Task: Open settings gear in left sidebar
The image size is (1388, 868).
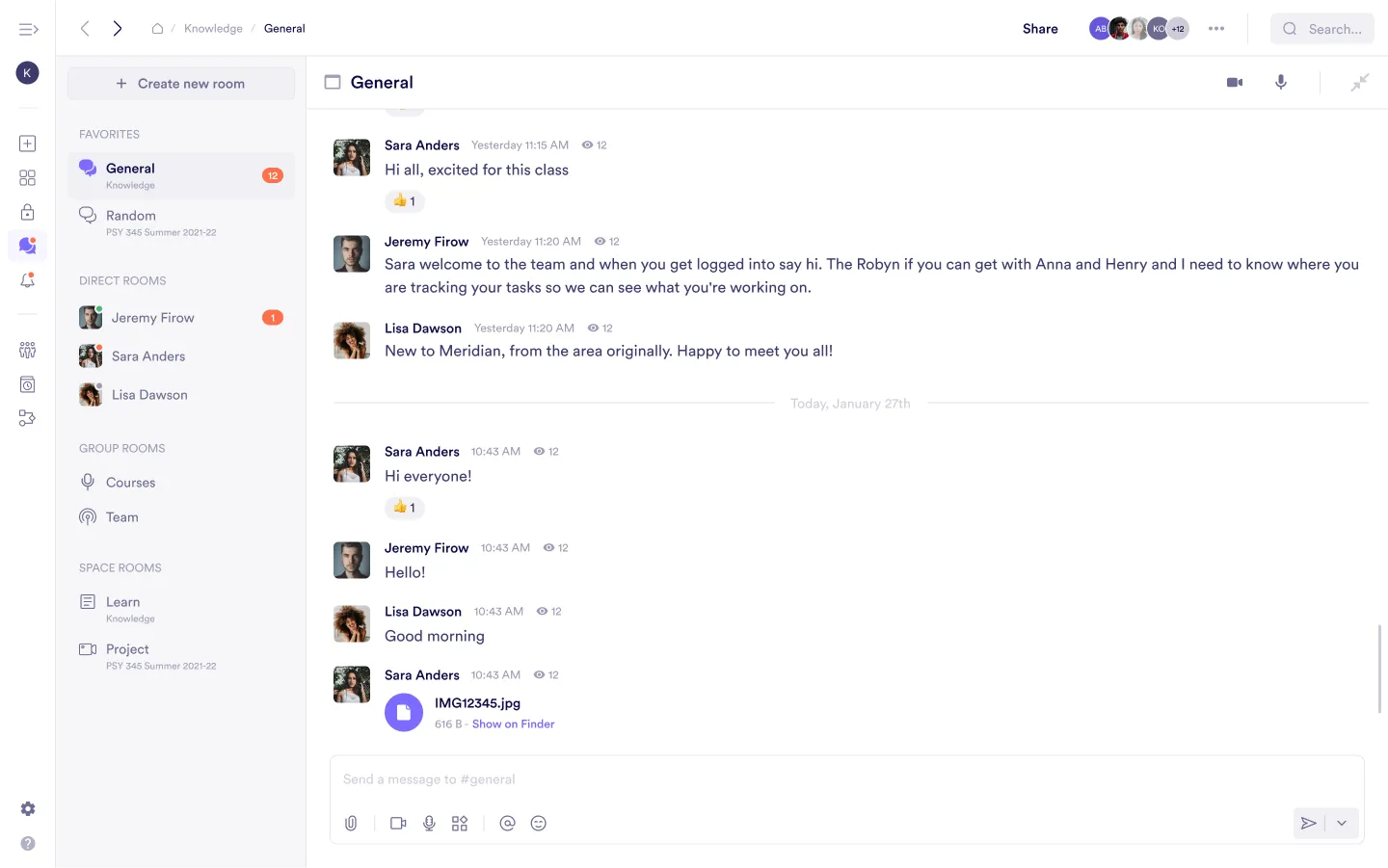Action: [x=27, y=809]
